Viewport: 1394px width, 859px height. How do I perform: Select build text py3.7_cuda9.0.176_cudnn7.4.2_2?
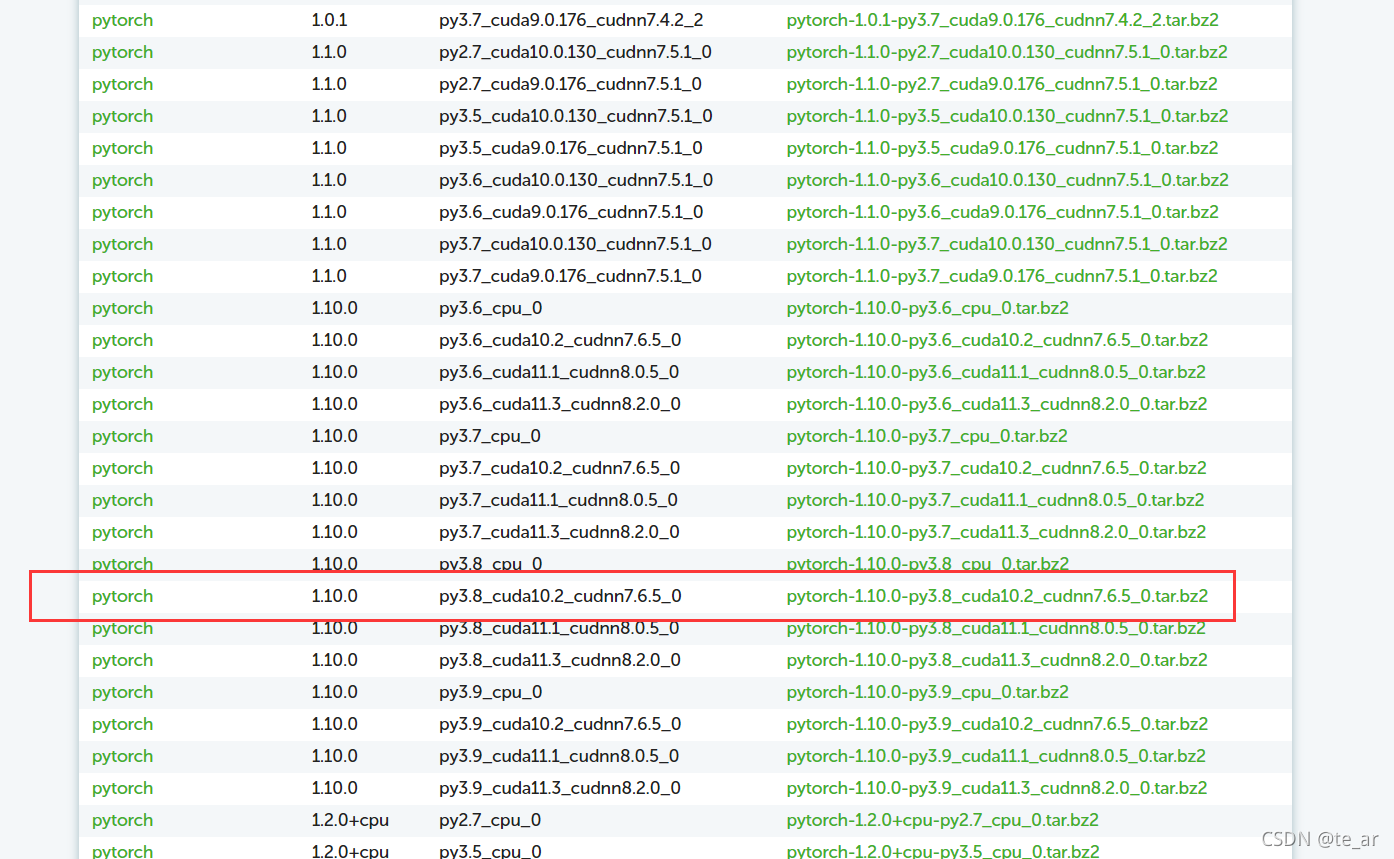570,20
